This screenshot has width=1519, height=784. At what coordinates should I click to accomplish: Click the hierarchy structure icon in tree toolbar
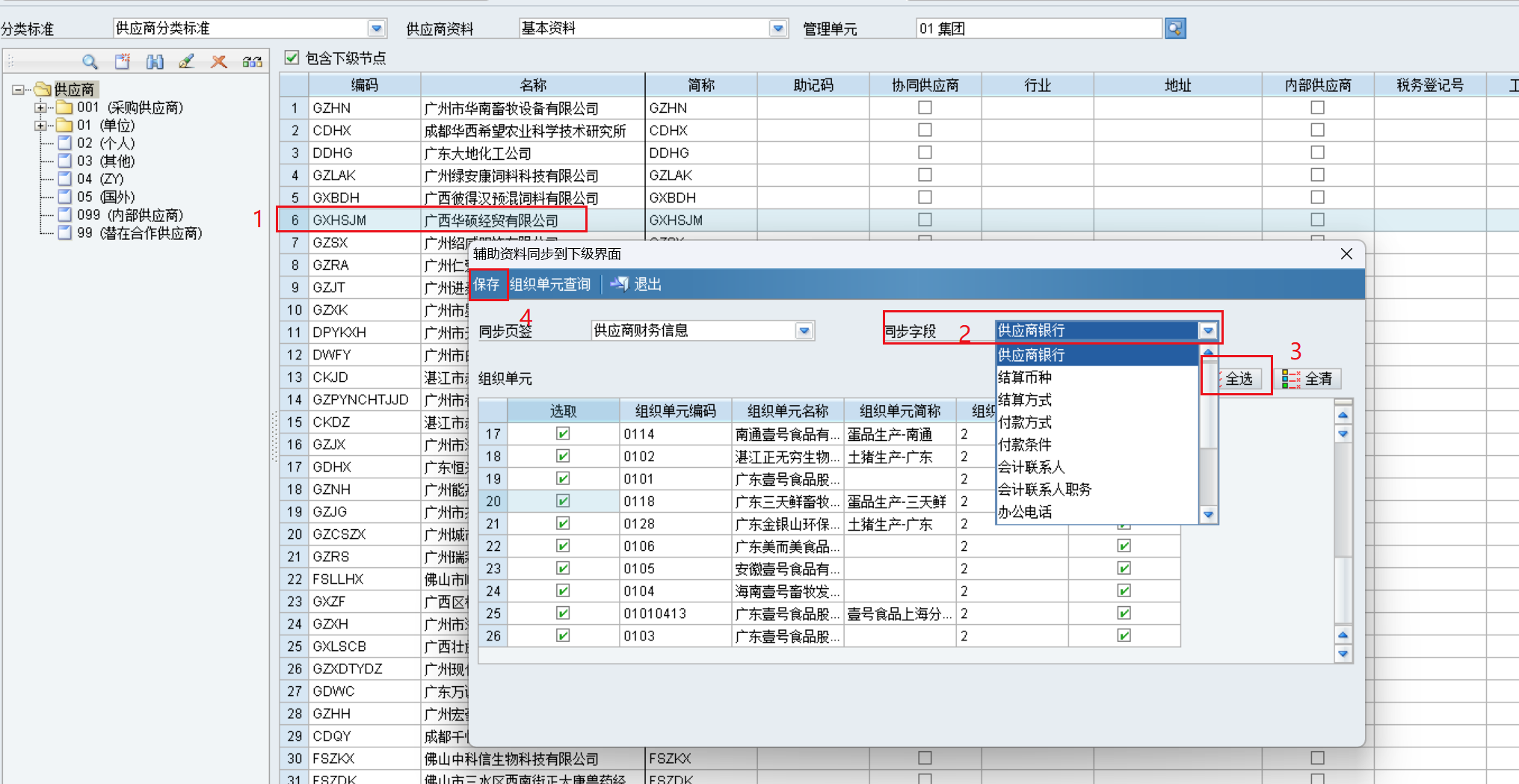click(252, 62)
